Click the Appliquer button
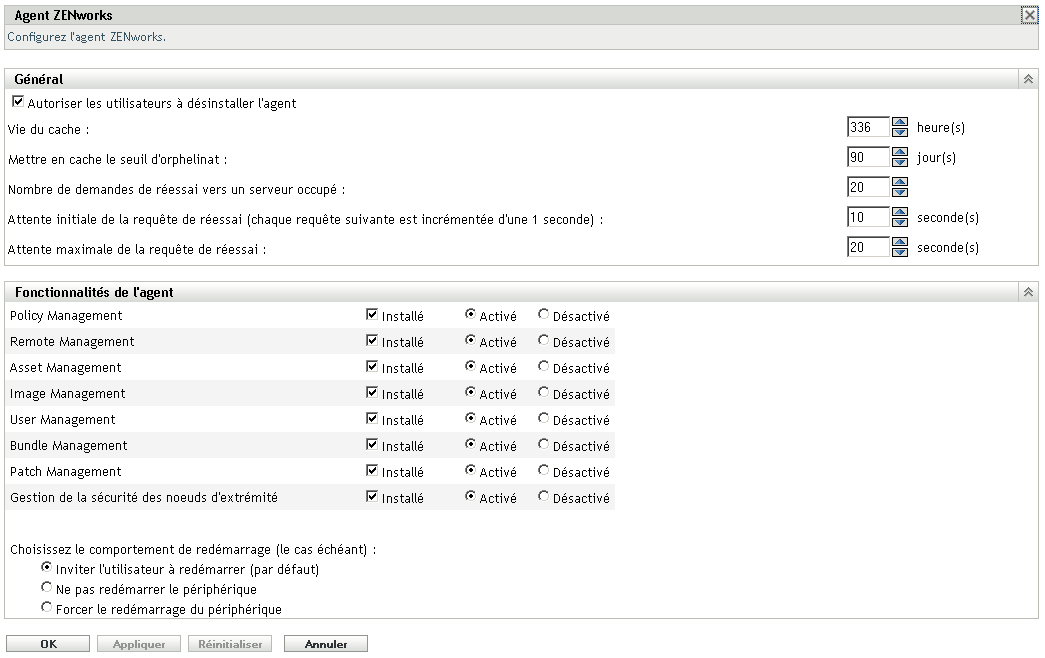The width and height of the screenshot is (1045, 658). click(138, 643)
